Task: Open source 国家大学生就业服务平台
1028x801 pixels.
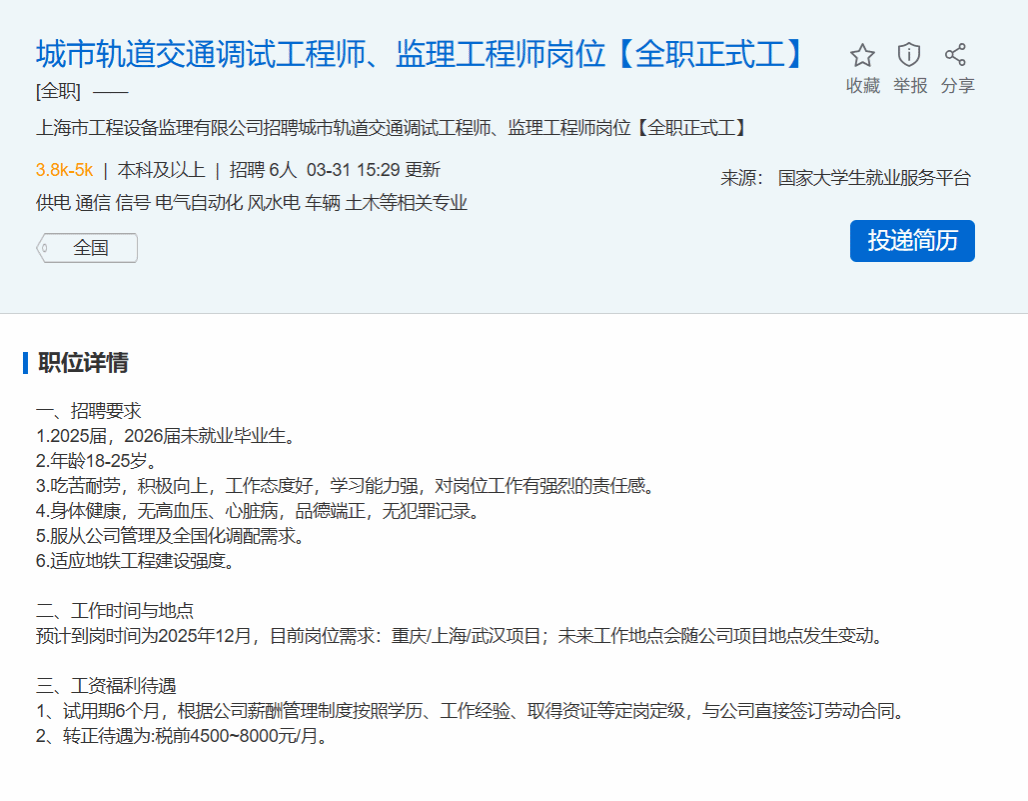Action: (x=874, y=179)
